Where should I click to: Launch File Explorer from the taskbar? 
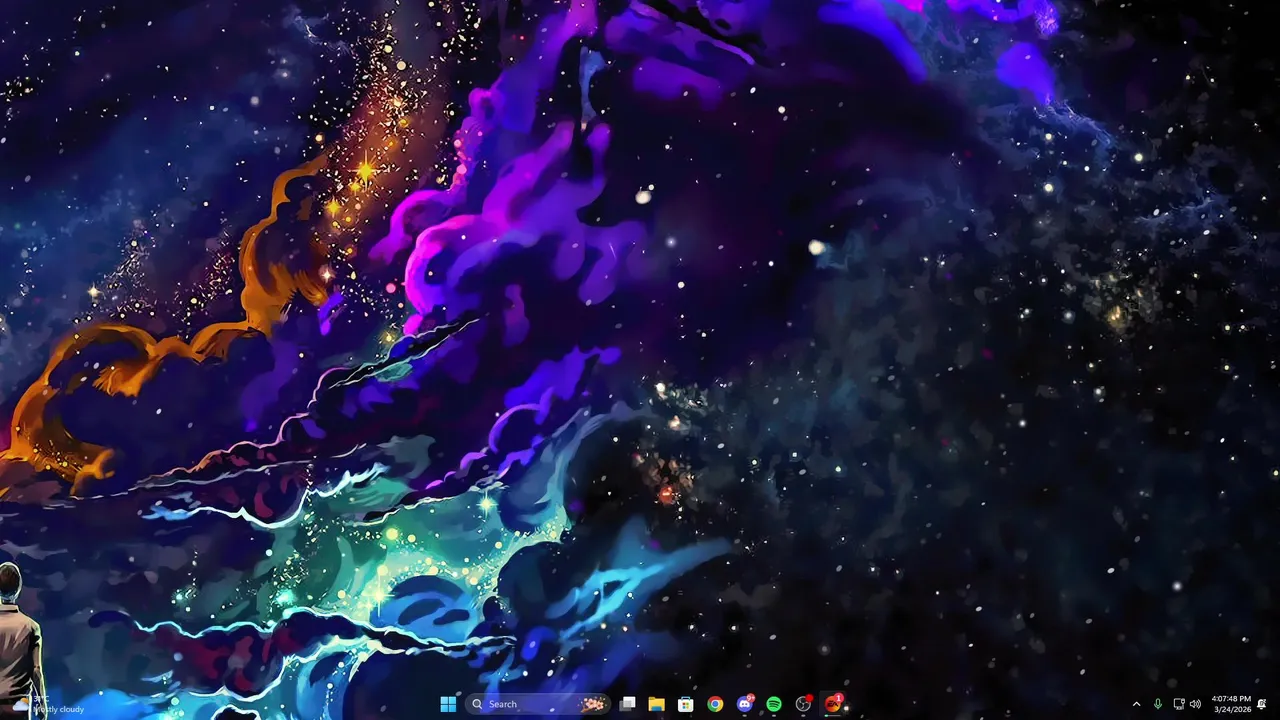656,704
